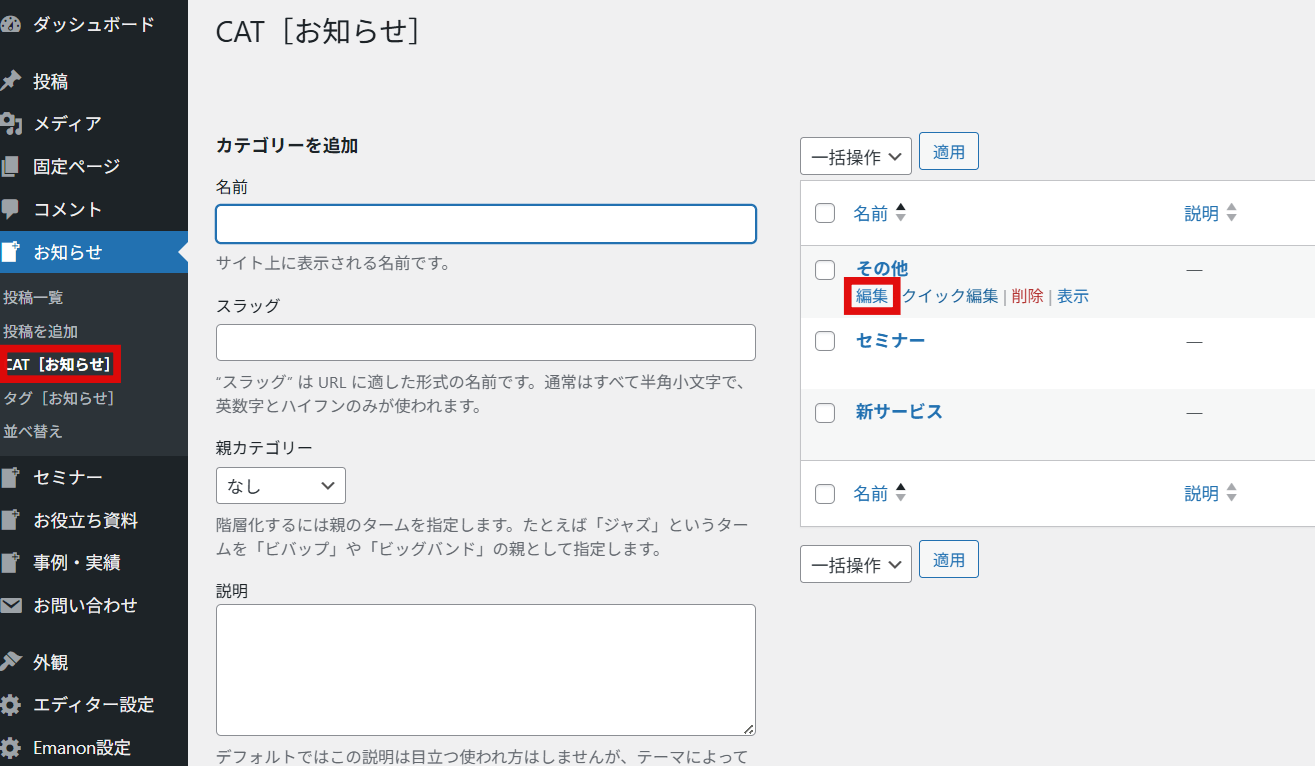
Task: Click the pushpin icon beside 投稿
Action: click(10, 81)
